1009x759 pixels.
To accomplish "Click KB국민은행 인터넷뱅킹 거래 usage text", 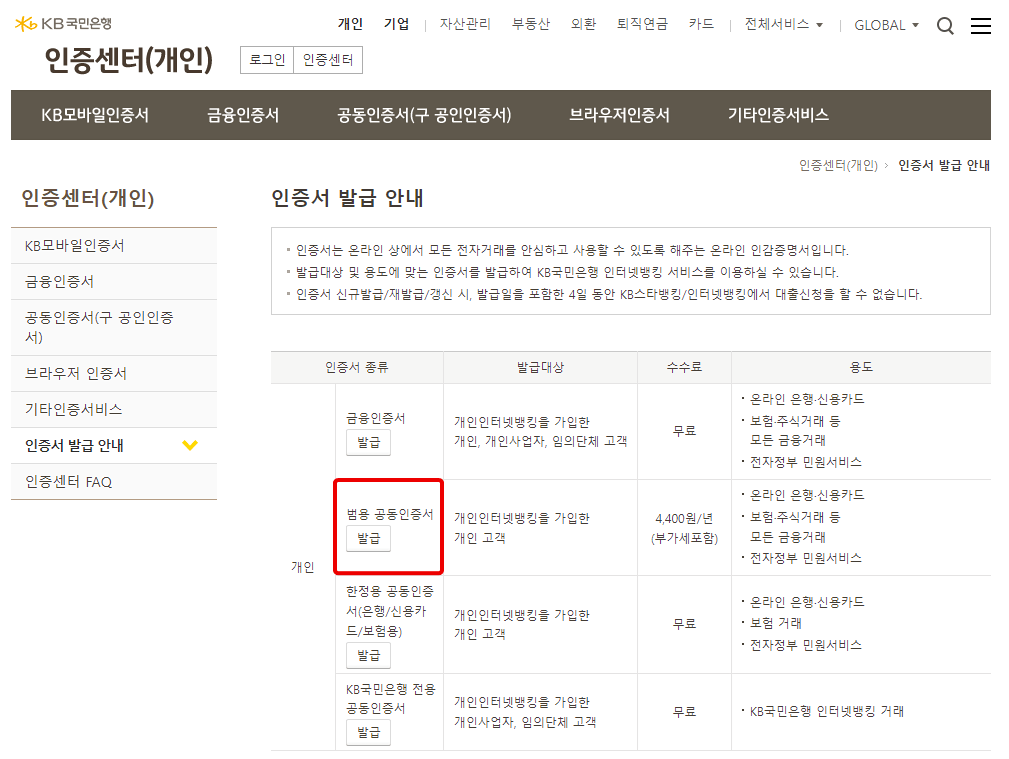I will coord(827,711).
